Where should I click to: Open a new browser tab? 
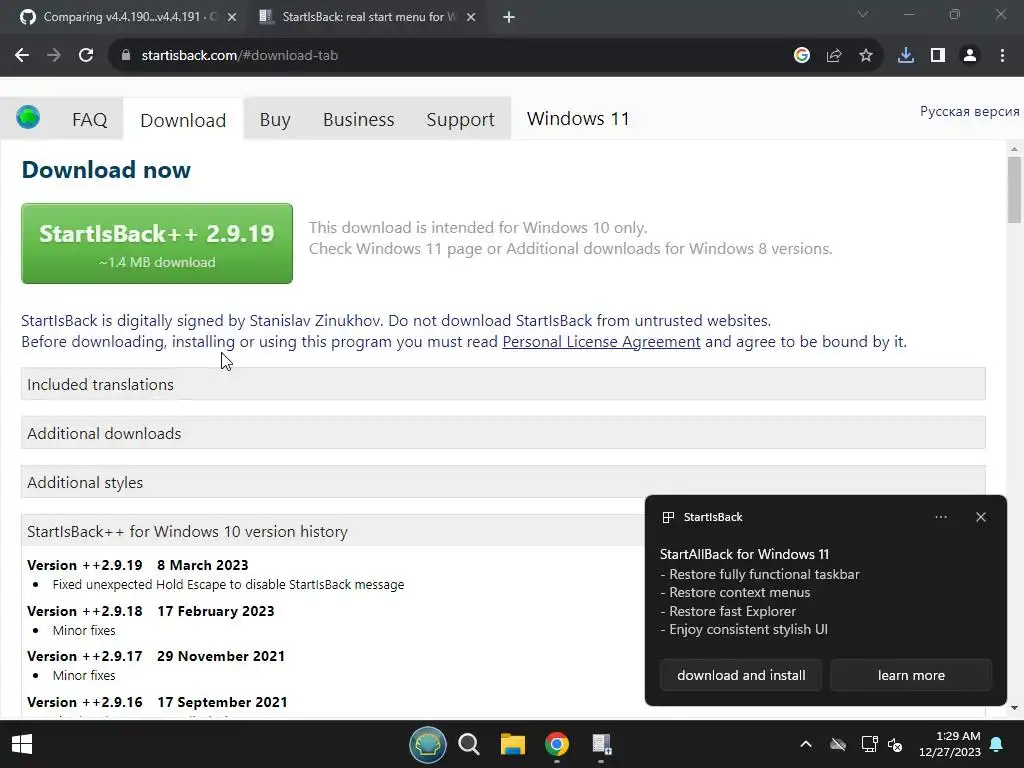pyautogui.click(x=509, y=17)
